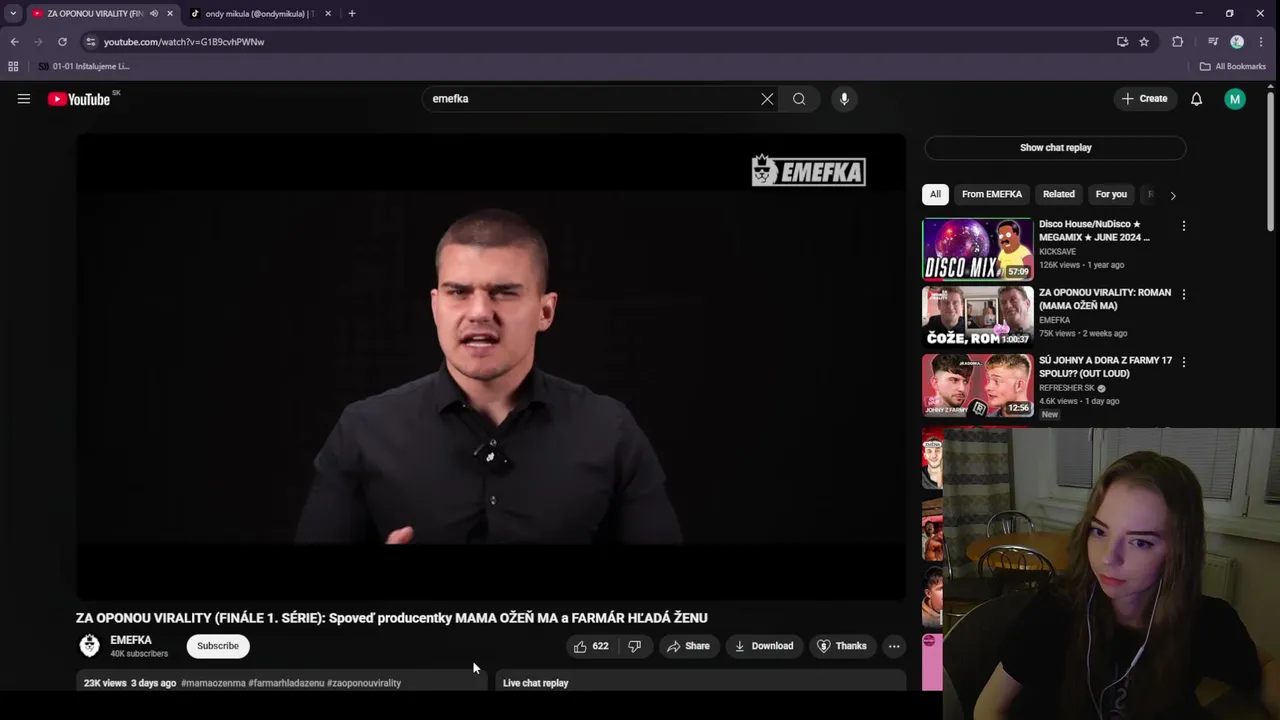Open the KICKSAVE channel name
Screen dimensions: 1280x720
pos(1057,252)
